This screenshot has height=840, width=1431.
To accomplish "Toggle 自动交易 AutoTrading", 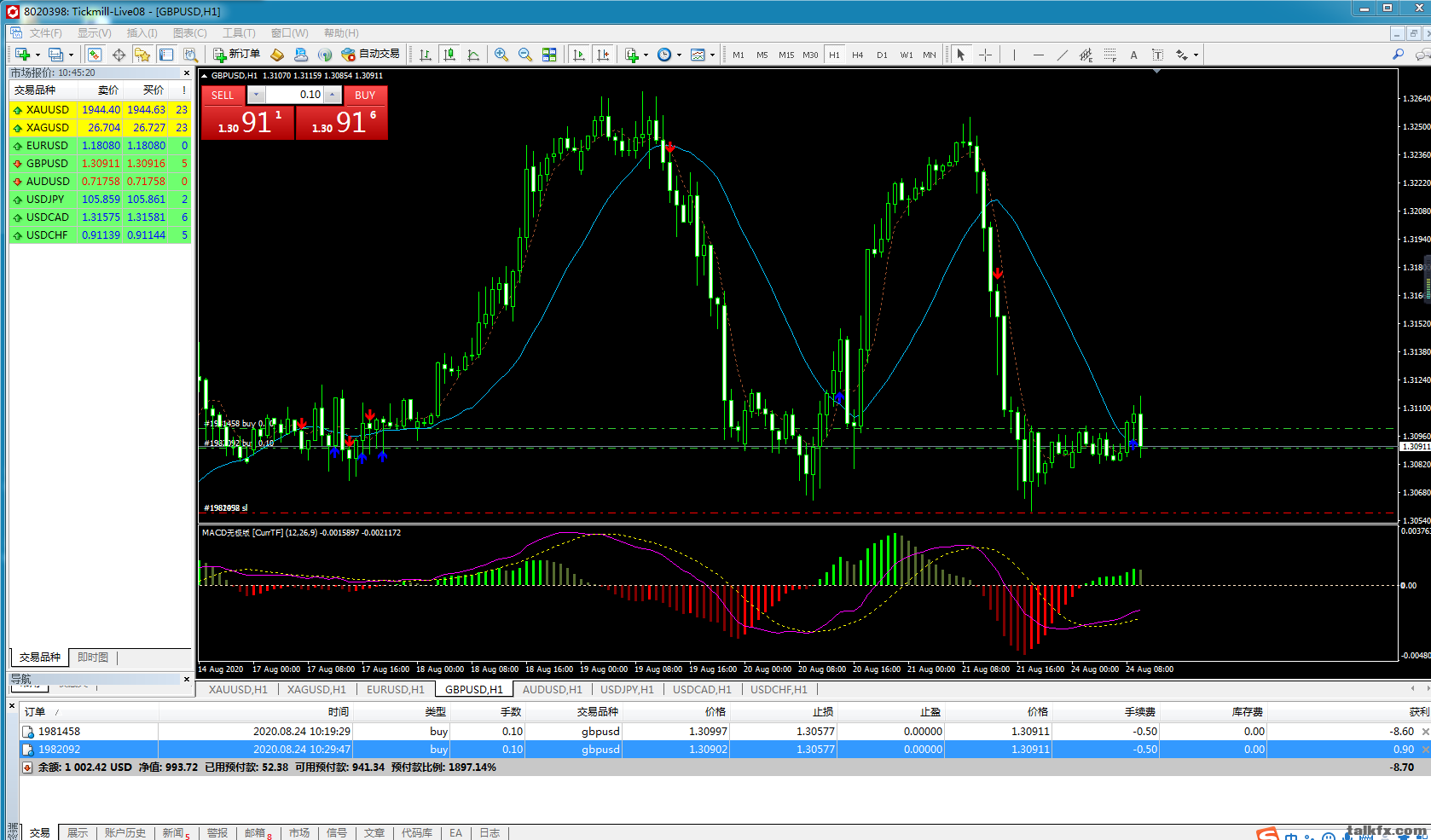I will pos(371,55).
